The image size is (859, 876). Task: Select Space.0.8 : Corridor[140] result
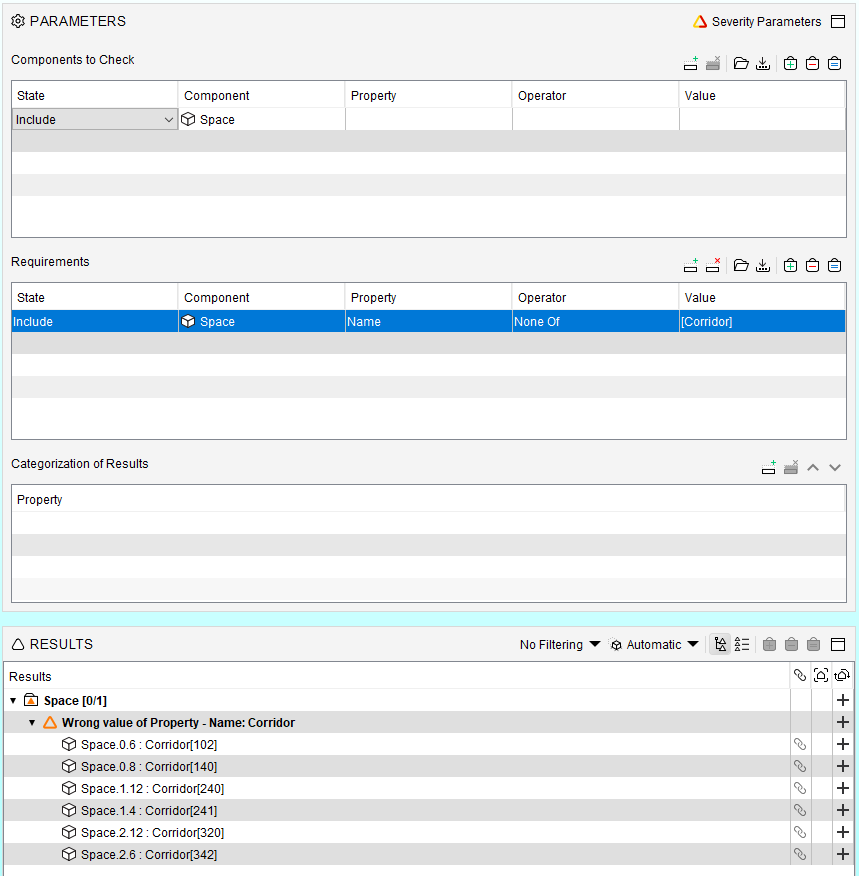[x=149, y=766]
